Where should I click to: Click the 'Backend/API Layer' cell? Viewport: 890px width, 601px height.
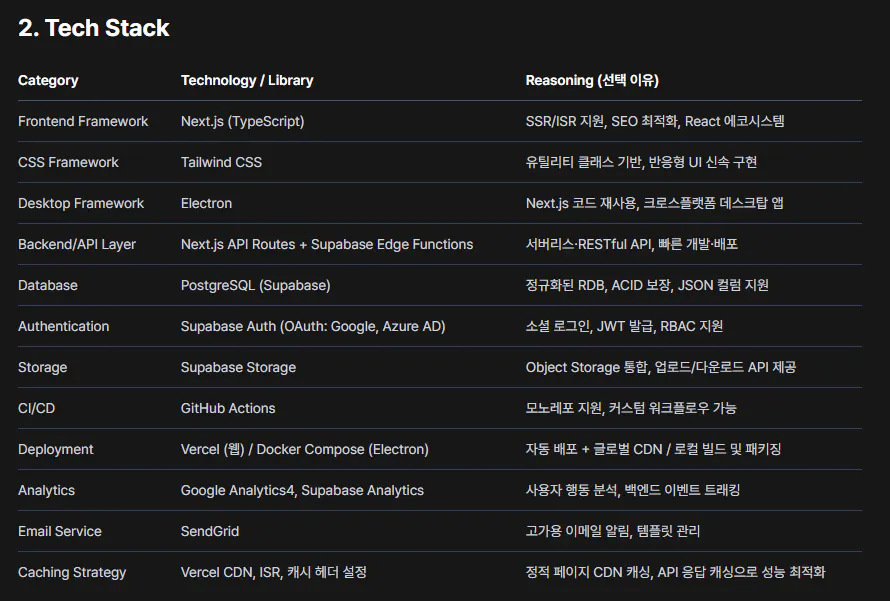tap(77, 244)
